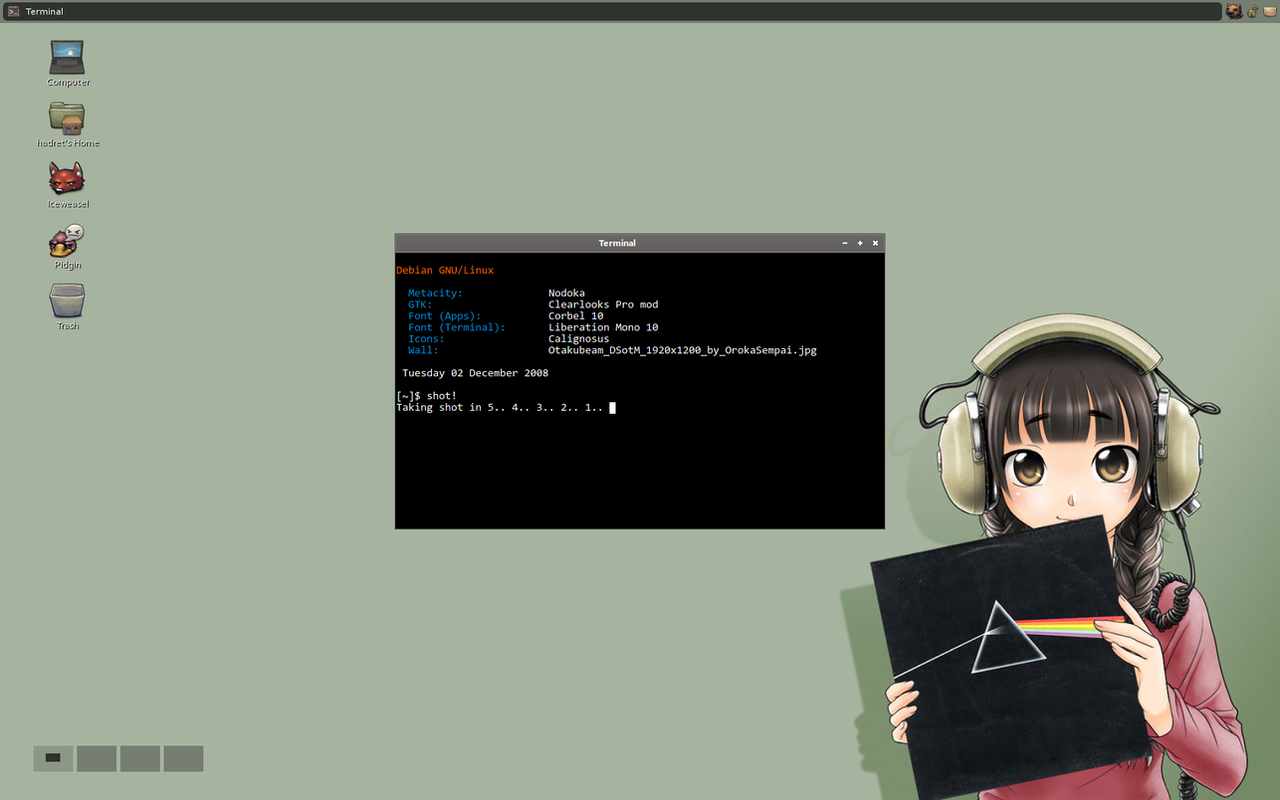
Task: Click the 'Liberation Mono 10' value
Action: click(603, 327)
